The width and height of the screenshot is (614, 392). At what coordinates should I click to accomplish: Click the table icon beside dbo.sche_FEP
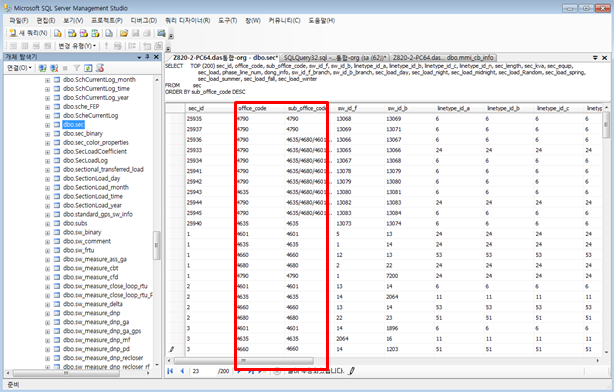[57, 107]
